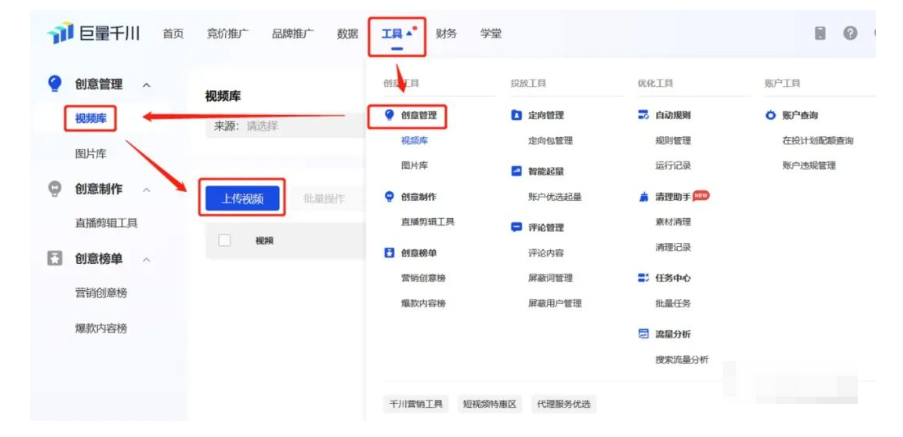Image resolution: width=903 pixels, height=437 pixels.
Task: Collapse the sidebar 创意制作 section chevron
Action: (146, 190)
